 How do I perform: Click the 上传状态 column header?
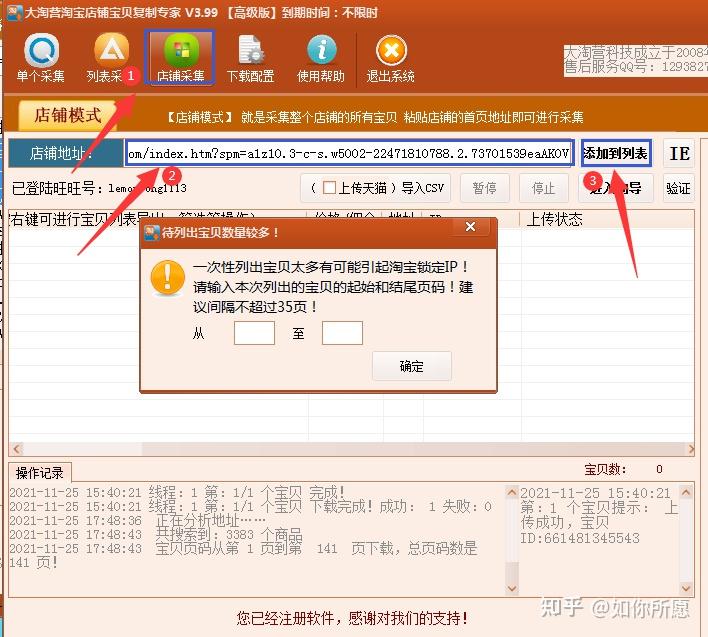[x=555, y=219]
